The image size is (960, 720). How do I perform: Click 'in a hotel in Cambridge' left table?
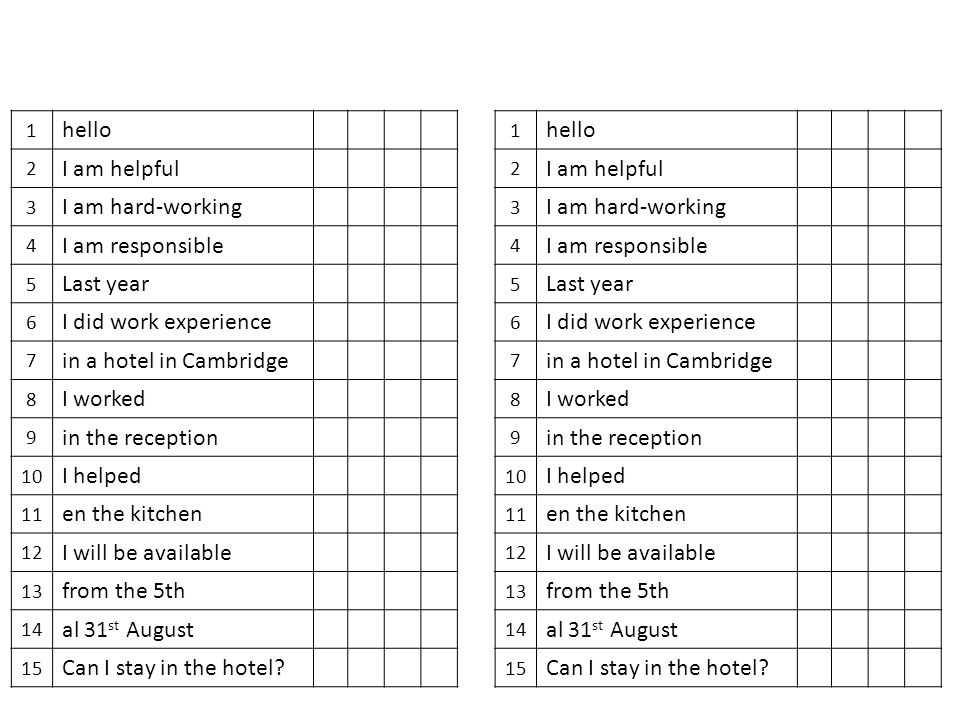[183, 361]
